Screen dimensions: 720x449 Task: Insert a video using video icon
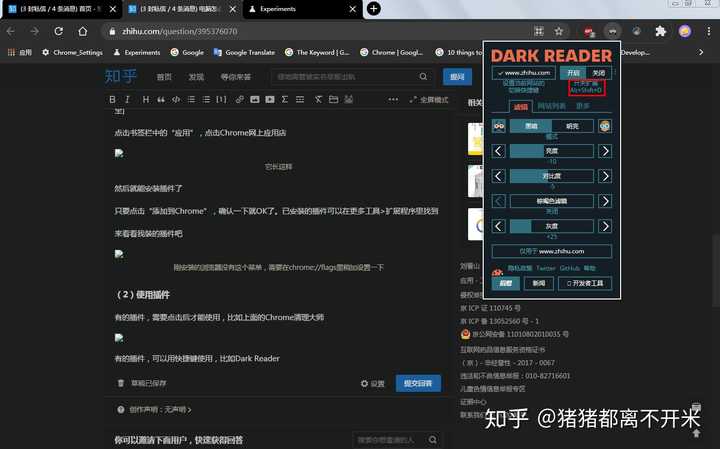pyautogui.click(x=270, y=99)
